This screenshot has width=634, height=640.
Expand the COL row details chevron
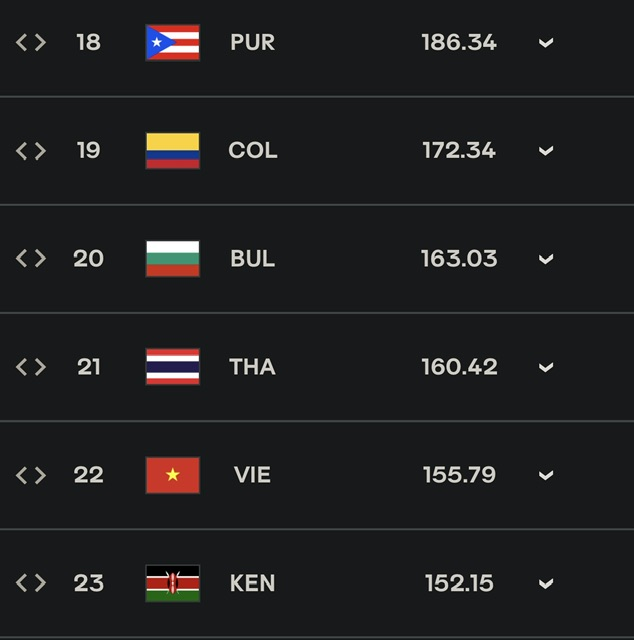(x=546, y=151)
